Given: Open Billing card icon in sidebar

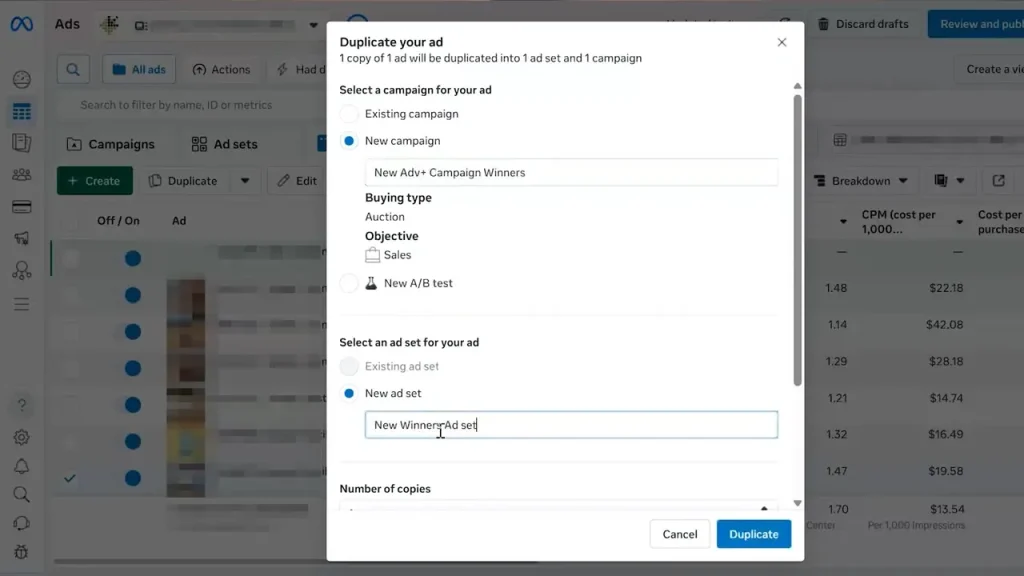Looking at the screenshot, I should pyautogui.click(x=22, y=207).
